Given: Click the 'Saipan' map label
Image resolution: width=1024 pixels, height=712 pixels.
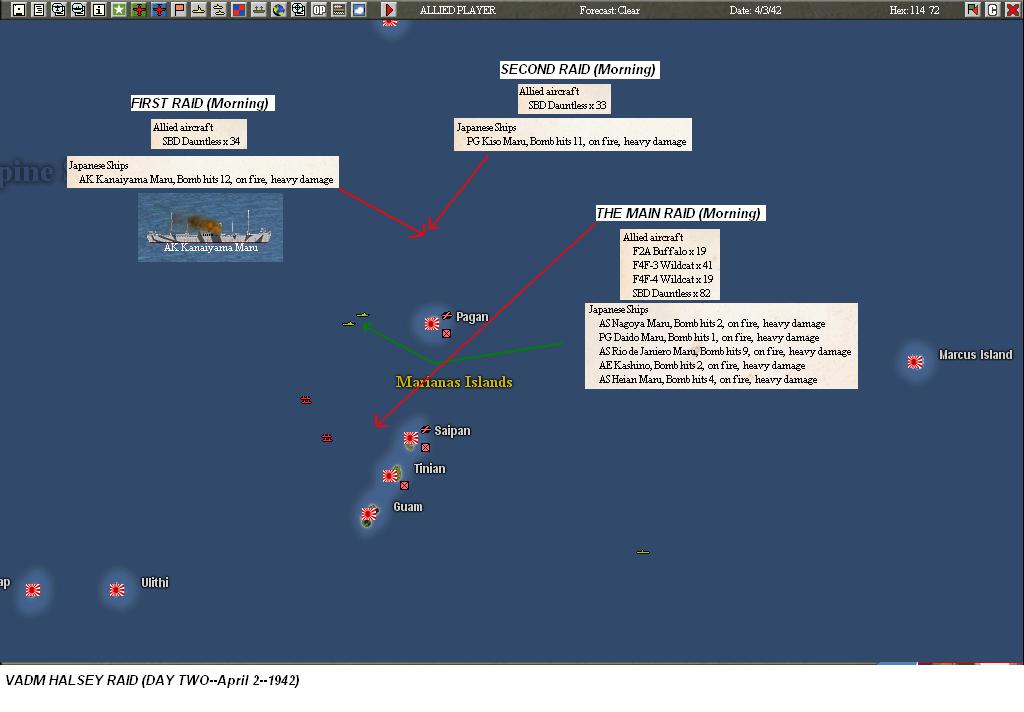Looking at the screenshot, I should [x=452, y=430].
